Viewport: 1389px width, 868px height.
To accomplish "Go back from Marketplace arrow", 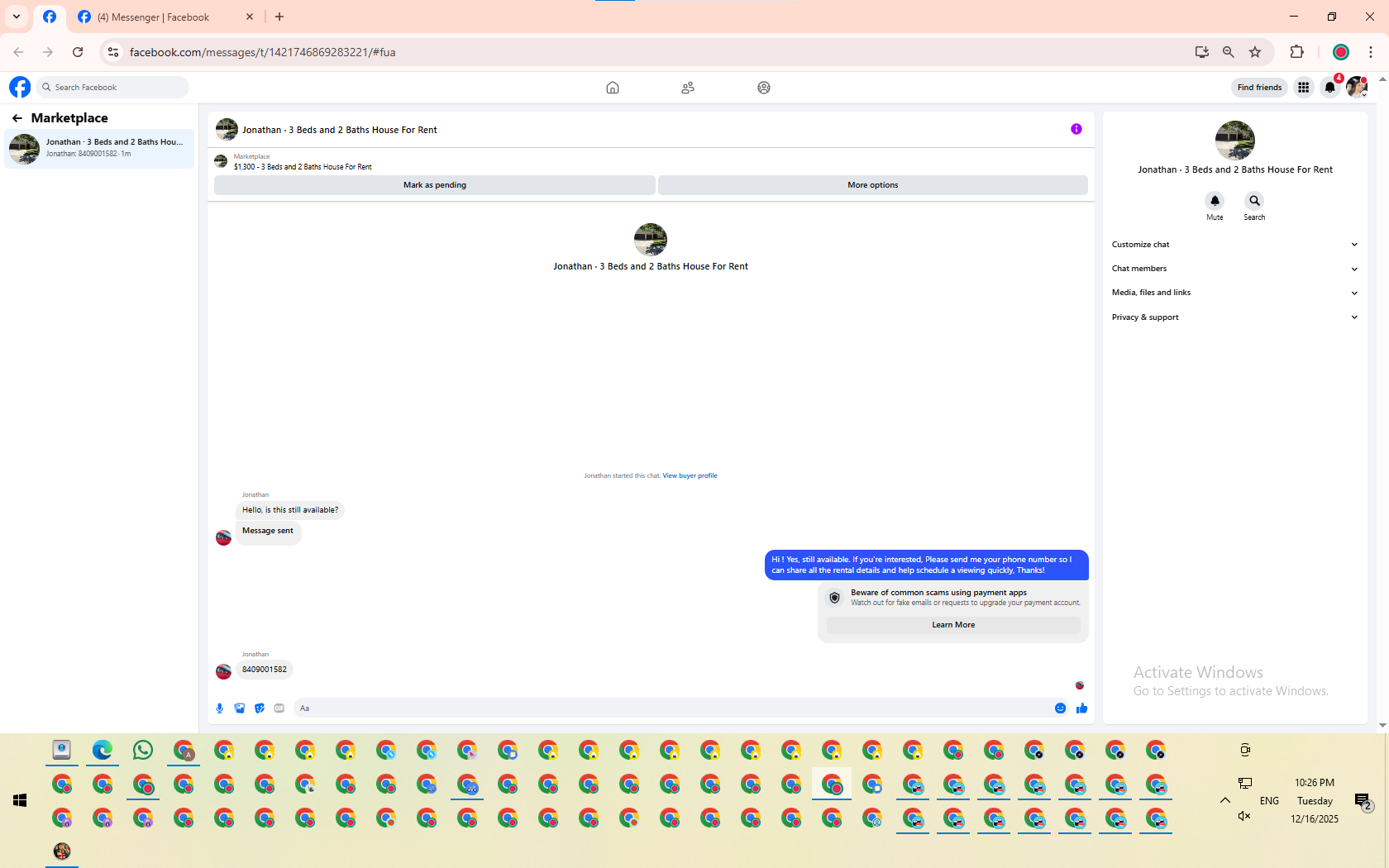I will click(17, 118).
